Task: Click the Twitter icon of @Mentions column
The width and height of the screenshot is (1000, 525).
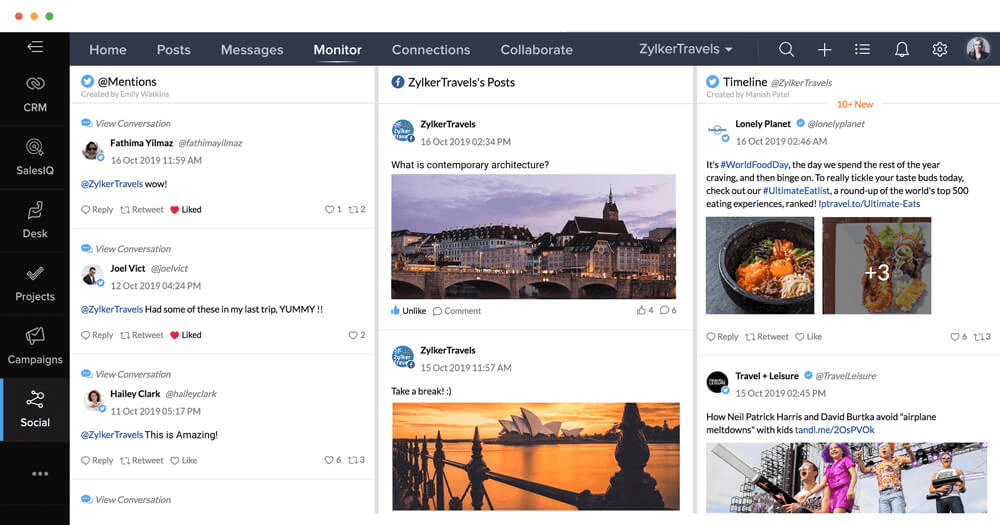Action: [87, 81]
